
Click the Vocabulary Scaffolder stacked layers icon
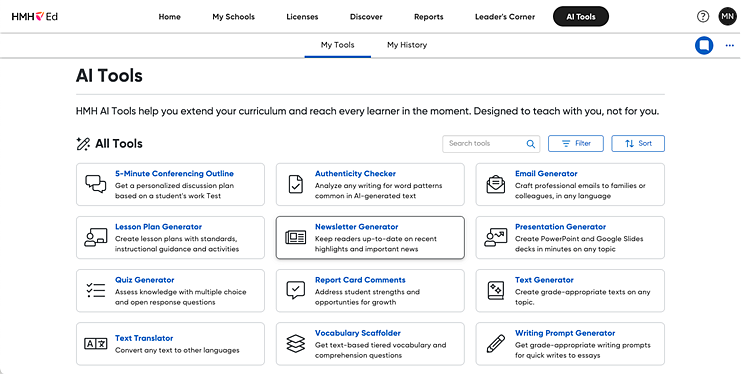click(x=296, y=344)
